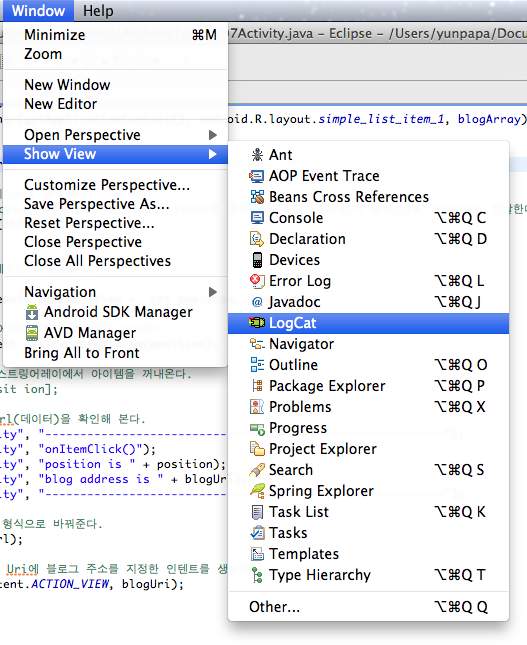Click the Outline view icon
The height and width of the screenshot is (645, 527).
pos(257,365)
